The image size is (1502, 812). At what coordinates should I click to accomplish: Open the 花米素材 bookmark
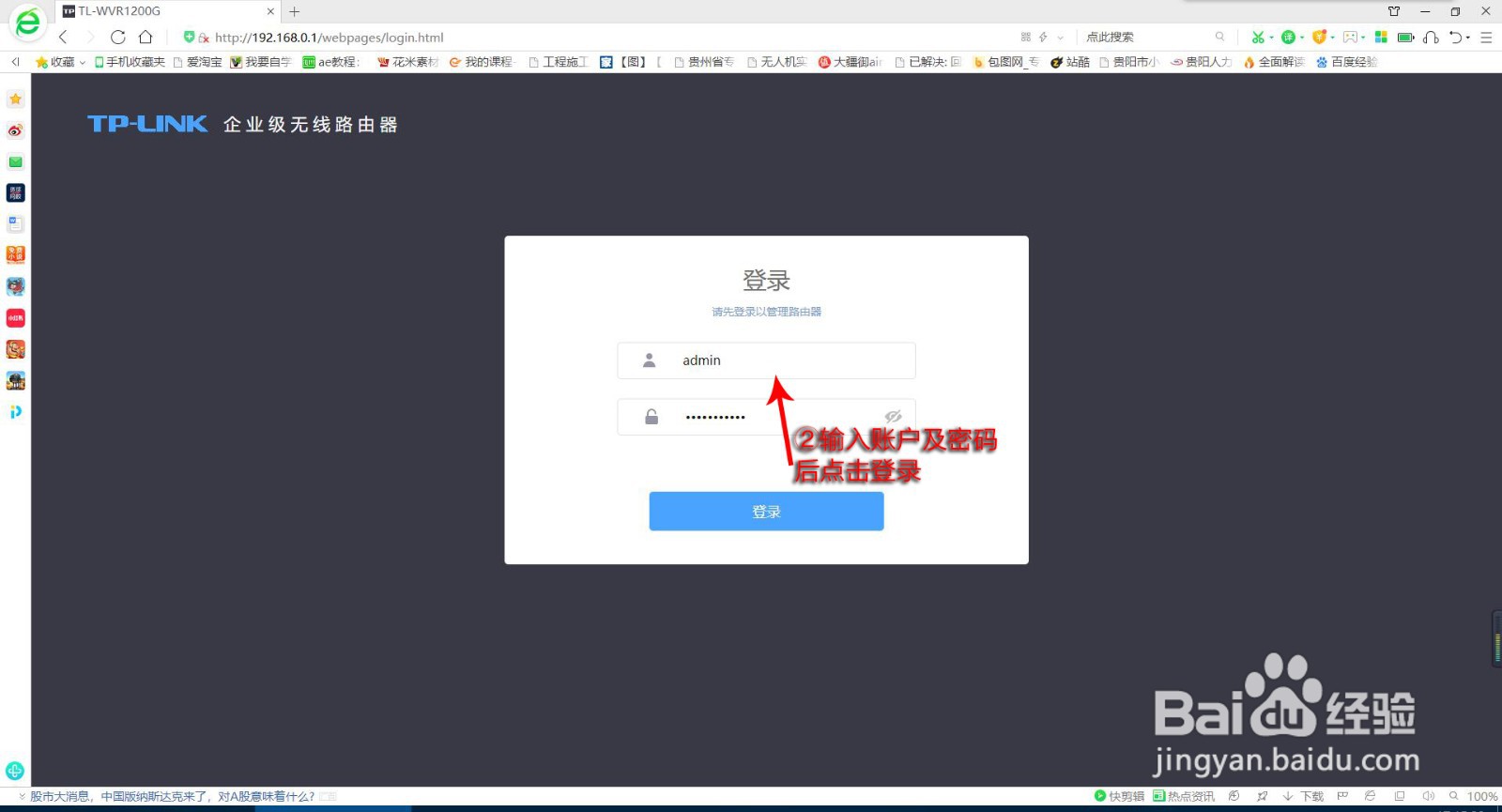408,62
